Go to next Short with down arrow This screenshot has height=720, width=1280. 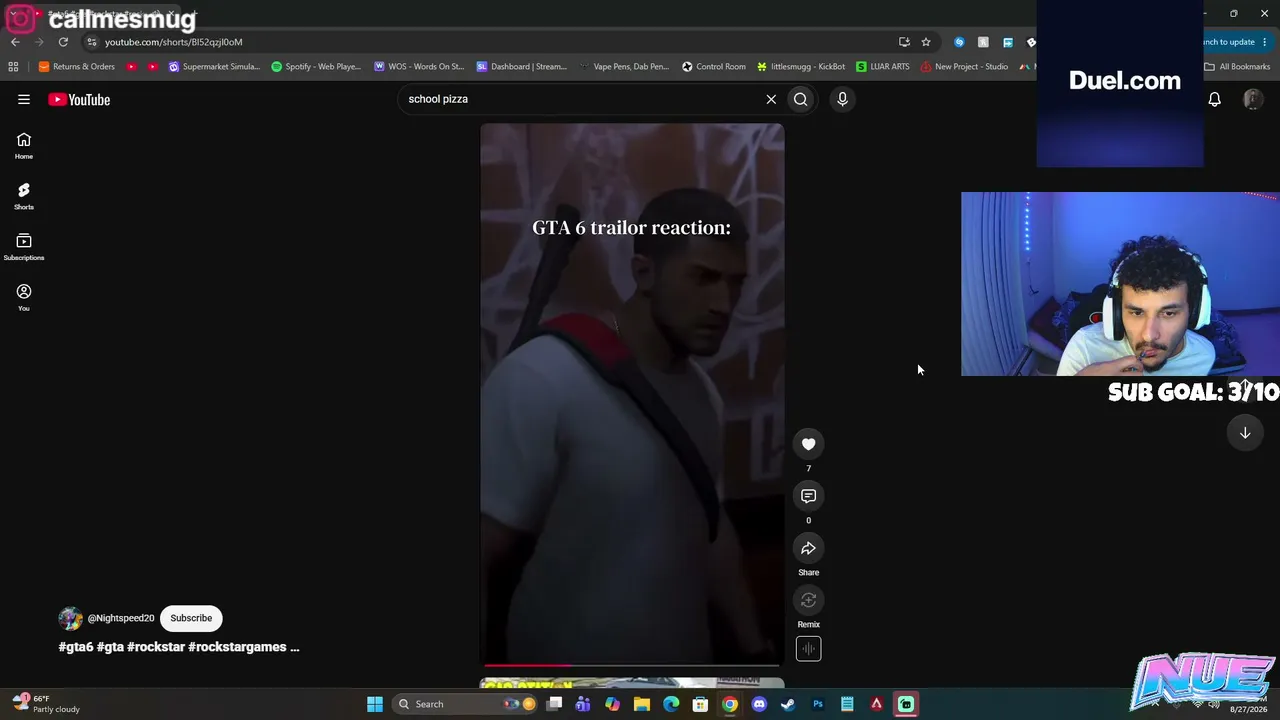pyautogui.click(x=1245, y=433)
